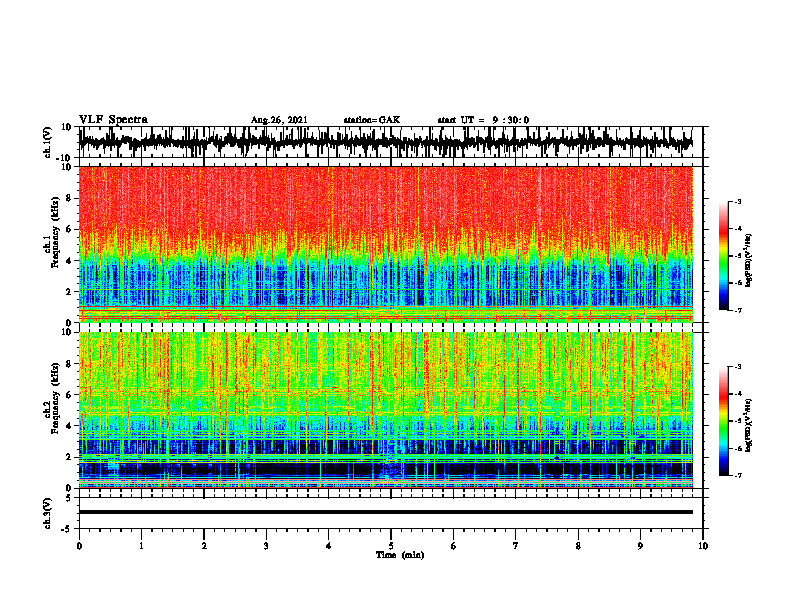Click time axis tick label "9"
Image resolution: width=792 pixels, height=612 pixels.
pos(640,546)
